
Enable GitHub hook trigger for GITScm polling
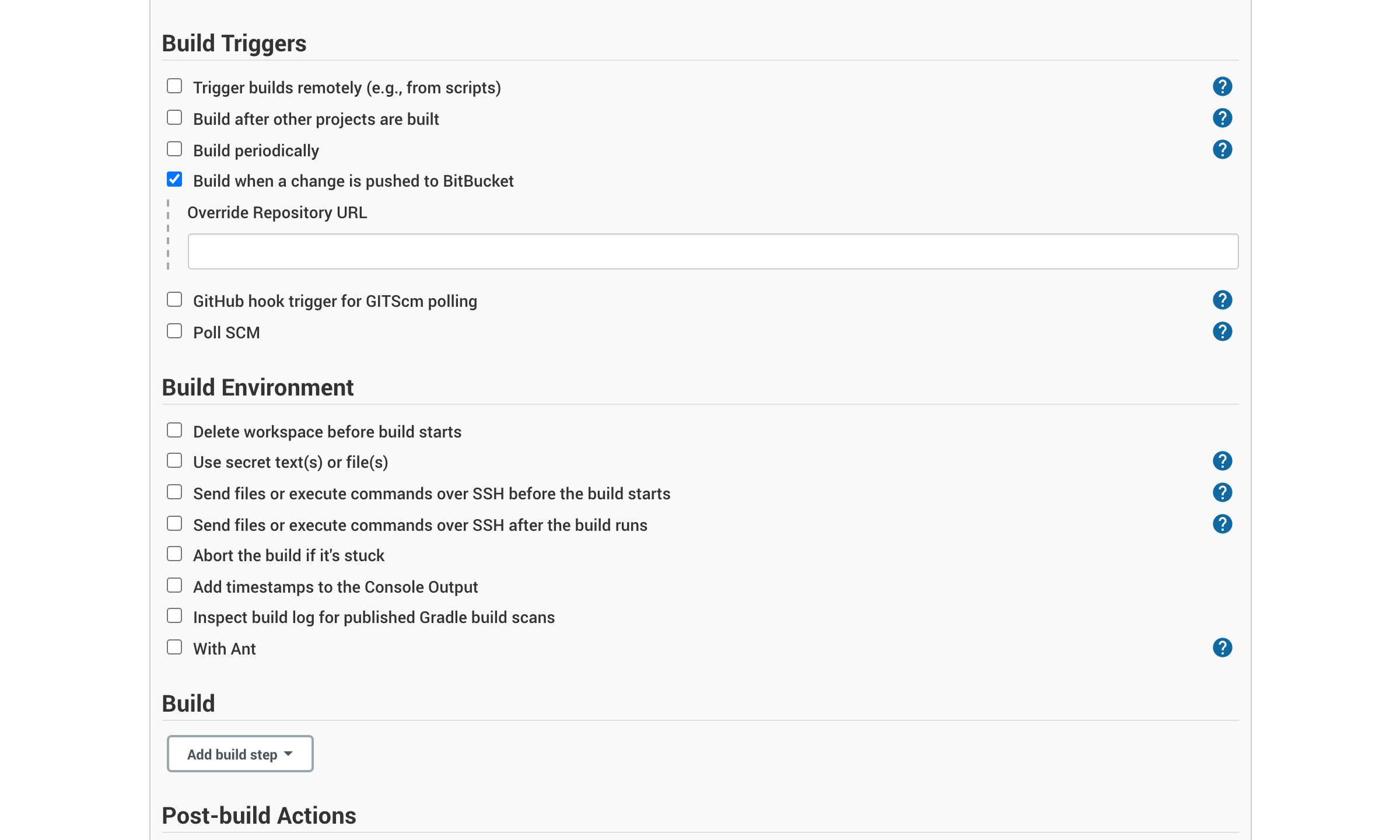[x=174, y=300]
